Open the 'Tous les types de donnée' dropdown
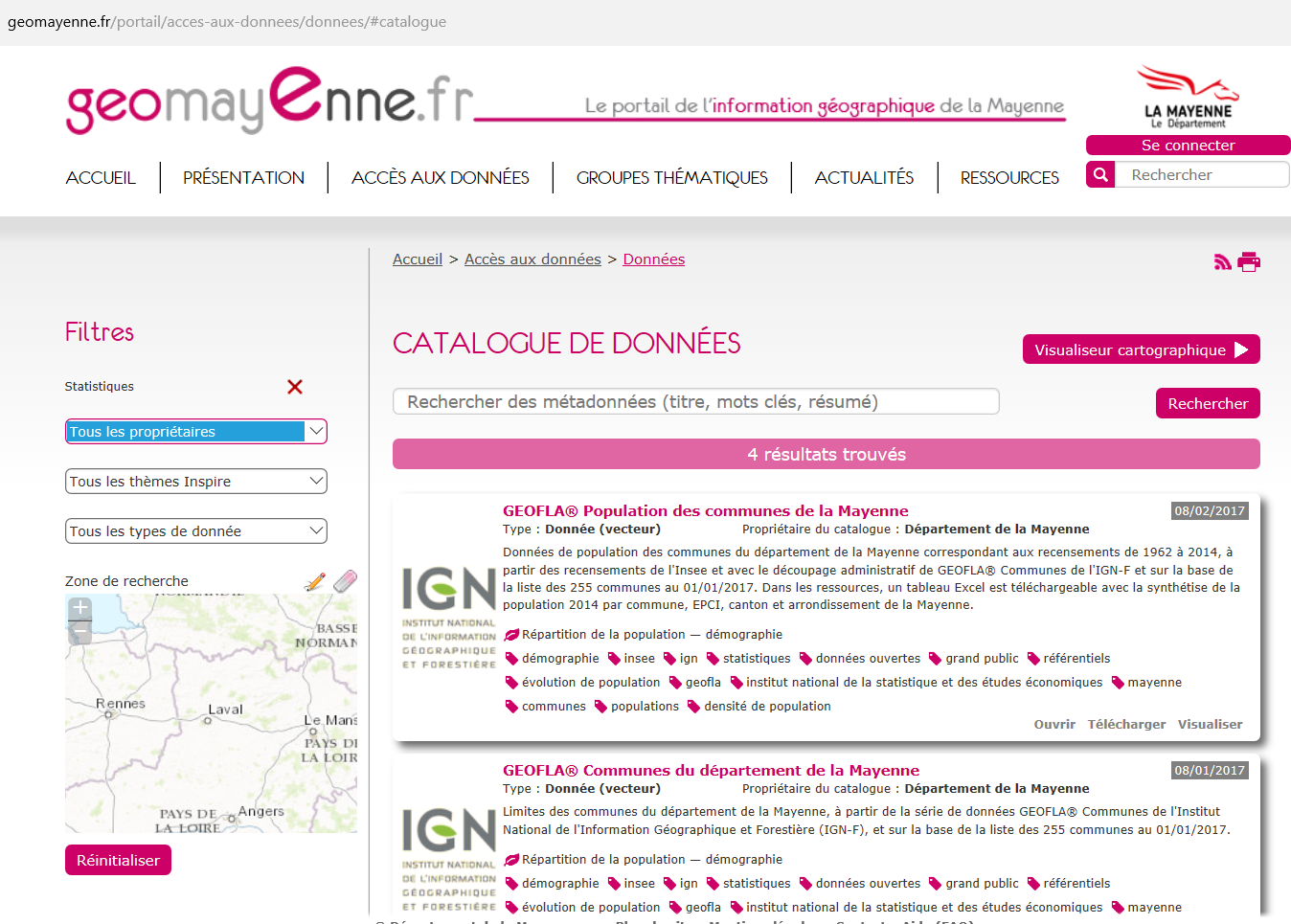The width and height of the screenshot is (1291, 924). point(196,531)
